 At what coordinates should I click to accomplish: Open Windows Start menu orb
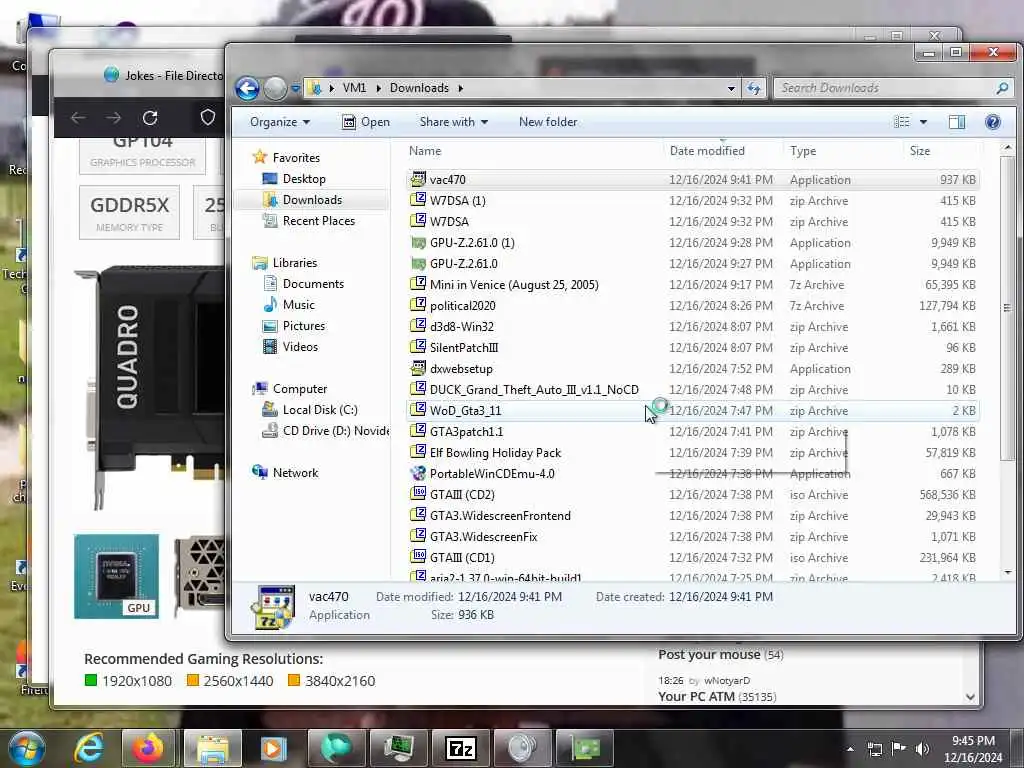pos(25,748)
